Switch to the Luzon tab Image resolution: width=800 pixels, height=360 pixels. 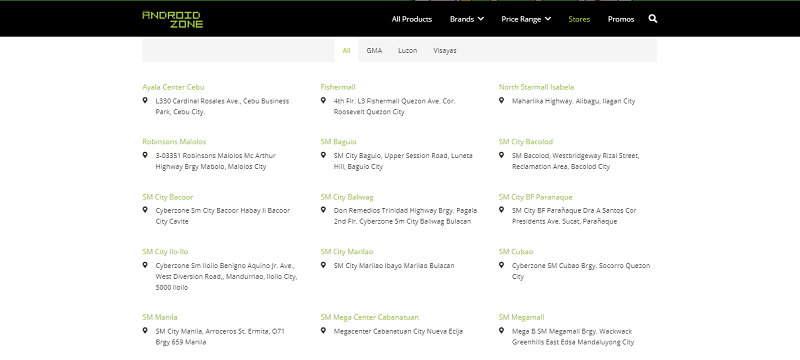(408, 50)
